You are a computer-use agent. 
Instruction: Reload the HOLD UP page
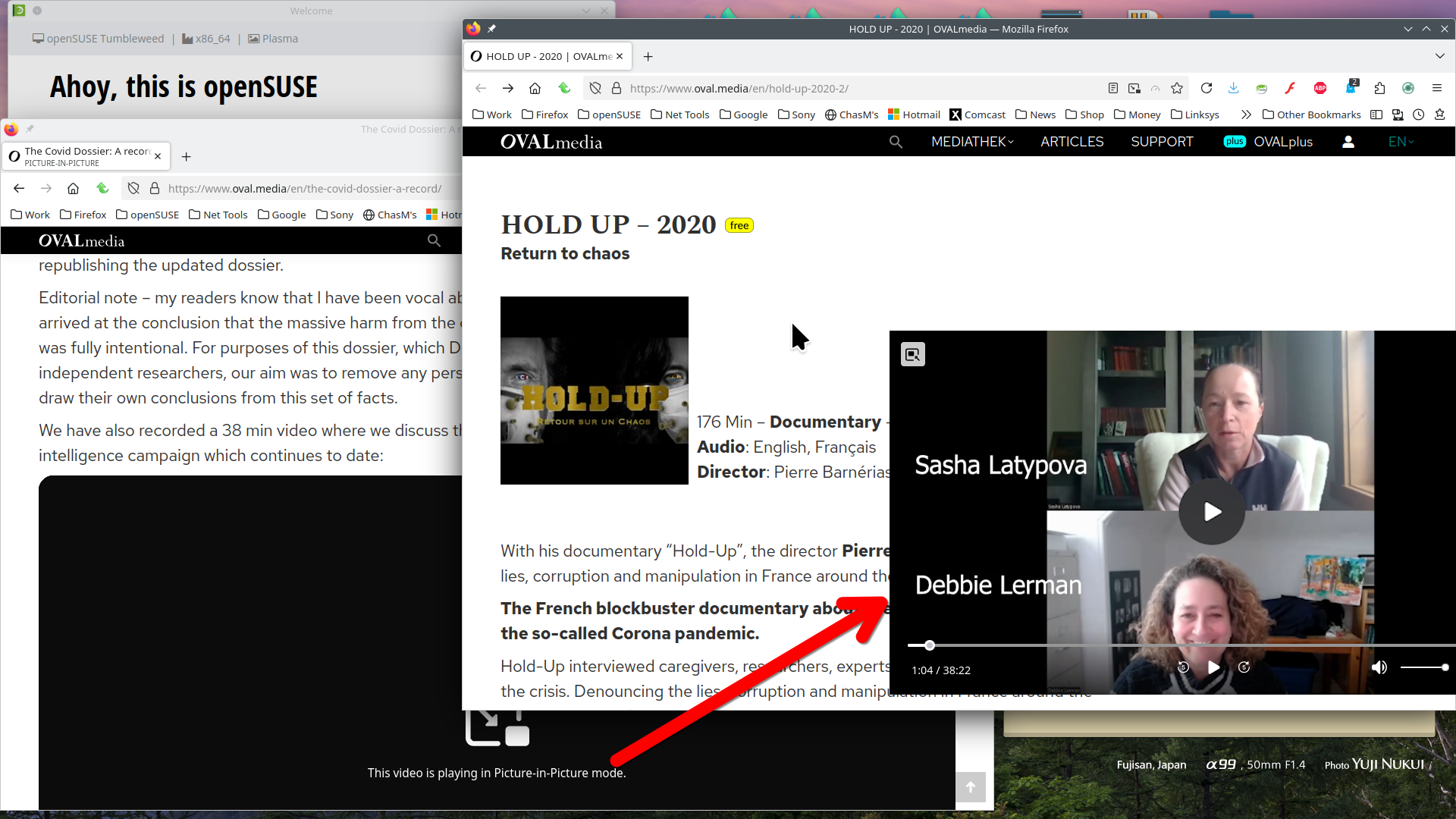(1206, 88)
